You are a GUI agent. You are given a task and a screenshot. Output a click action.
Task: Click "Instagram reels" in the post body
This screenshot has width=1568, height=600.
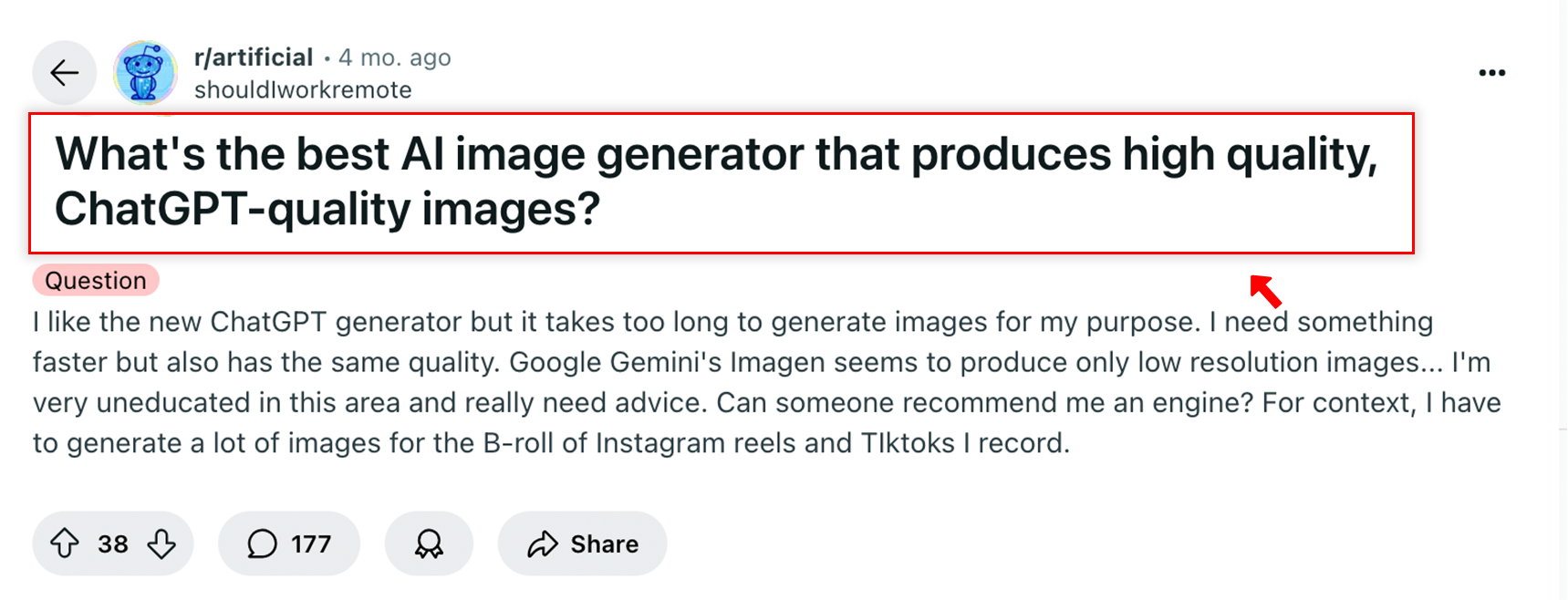tap(696, 443)
